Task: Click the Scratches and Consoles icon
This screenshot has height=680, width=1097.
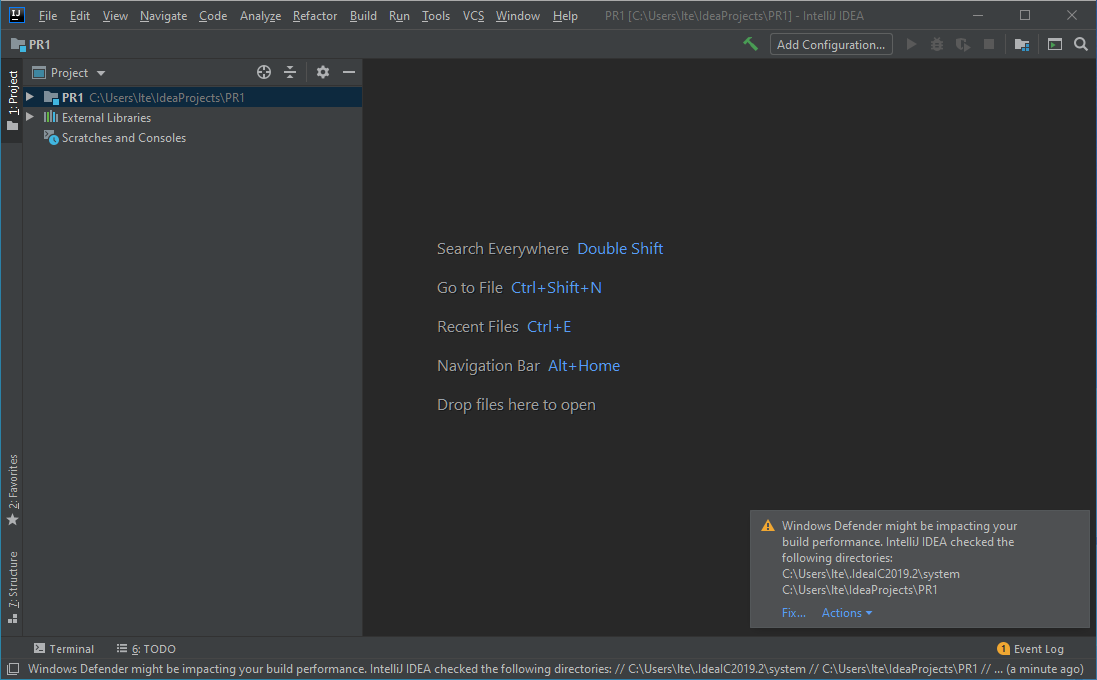Action: (51, 137)
